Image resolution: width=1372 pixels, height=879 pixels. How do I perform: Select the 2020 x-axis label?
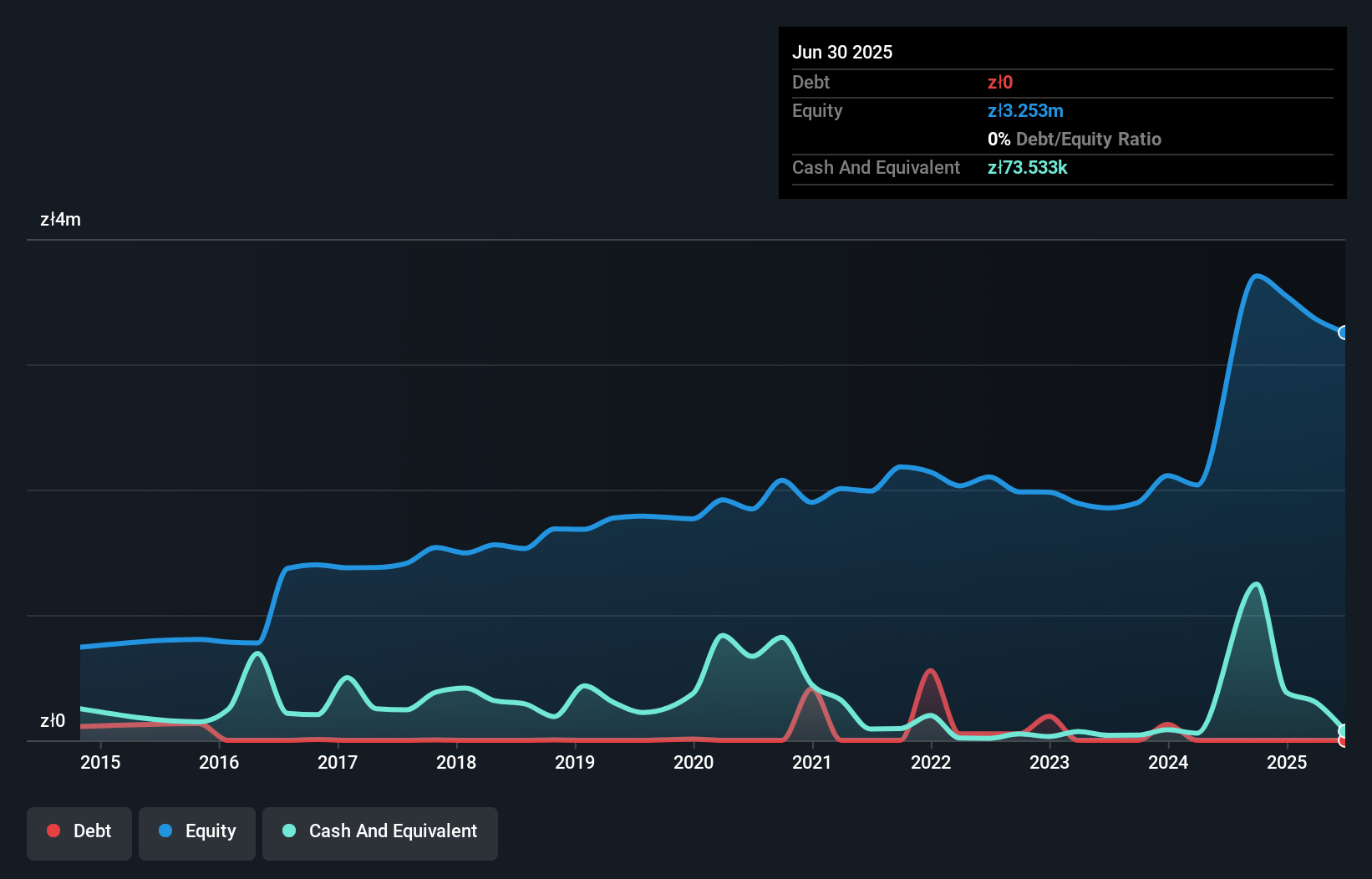tap(694, 762)
